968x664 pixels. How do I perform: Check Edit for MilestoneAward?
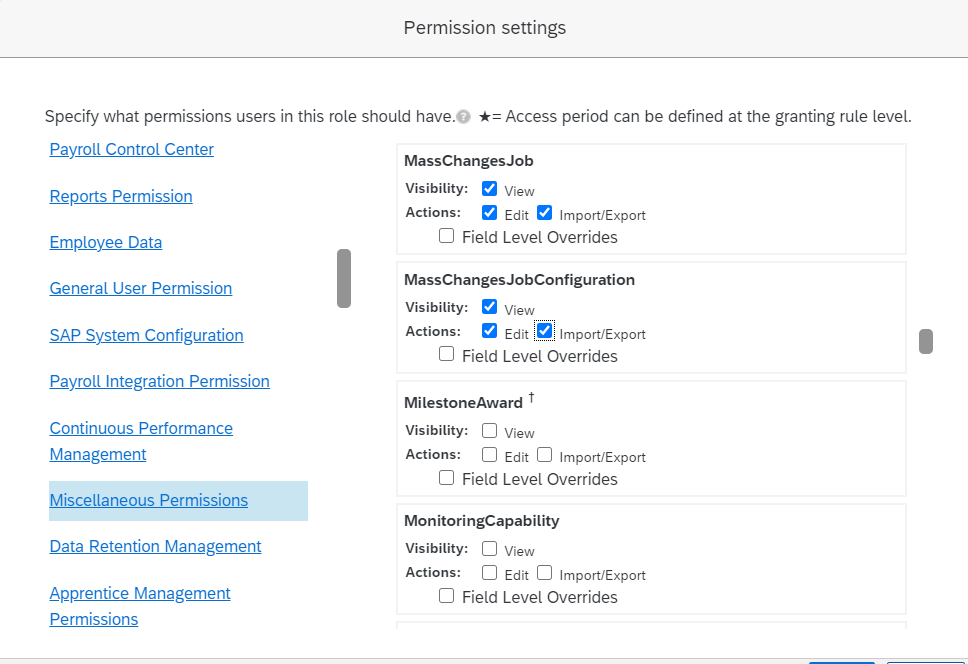[x=490, y=455]
